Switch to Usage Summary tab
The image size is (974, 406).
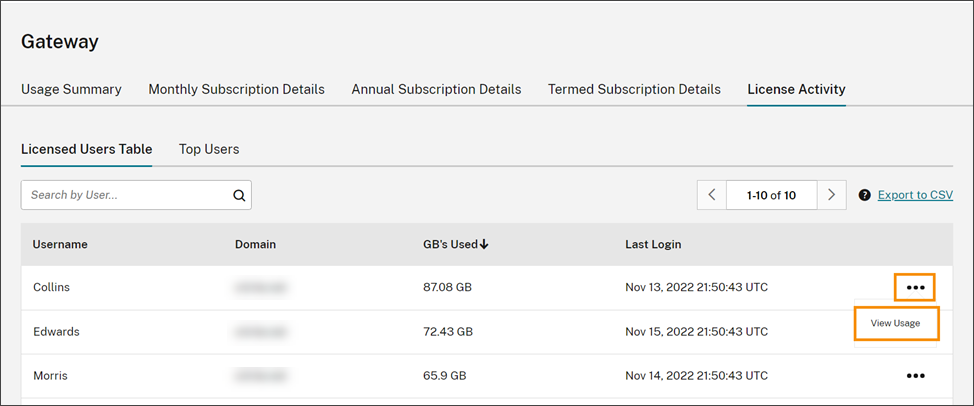coord(71,89)
